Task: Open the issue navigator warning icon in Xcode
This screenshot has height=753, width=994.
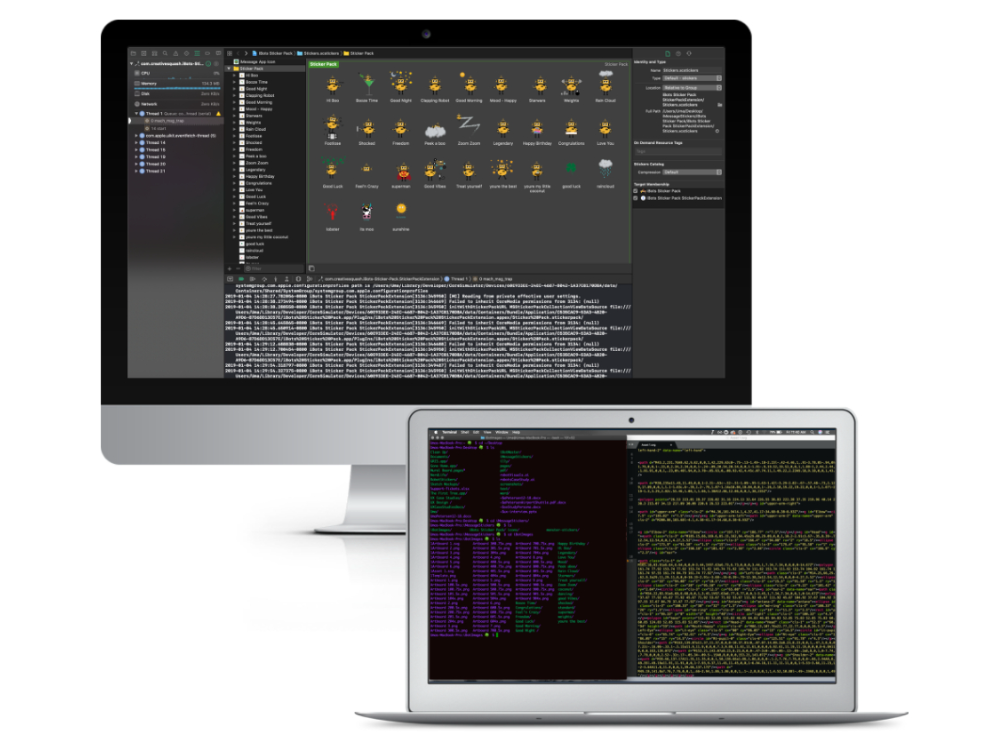Action: click(x=176, y=53)
